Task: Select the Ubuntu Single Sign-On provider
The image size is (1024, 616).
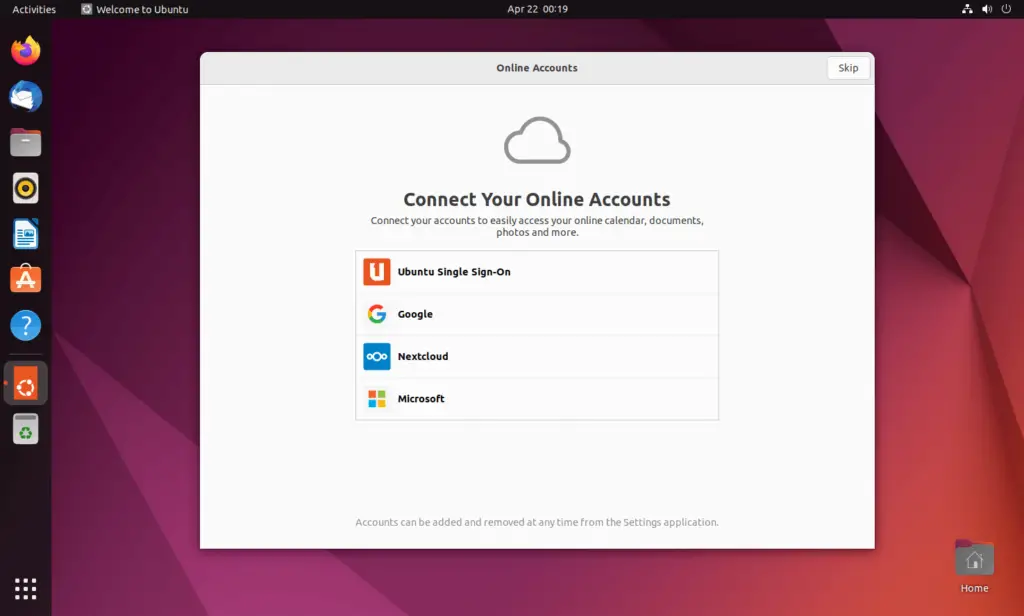Action: [x=537, y=271]
